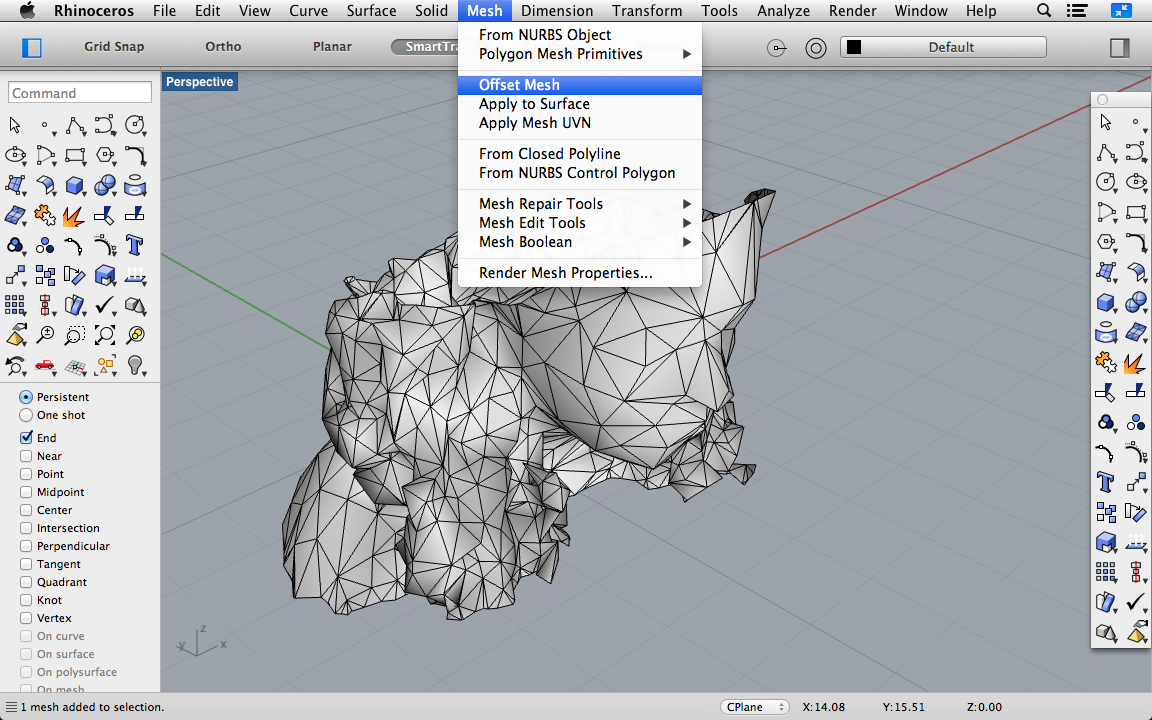Click the black Default layer color swatch
Image resolution: width=1152 pixels, height=720 pixels.
pyautogui.click(x=854, y=47)
